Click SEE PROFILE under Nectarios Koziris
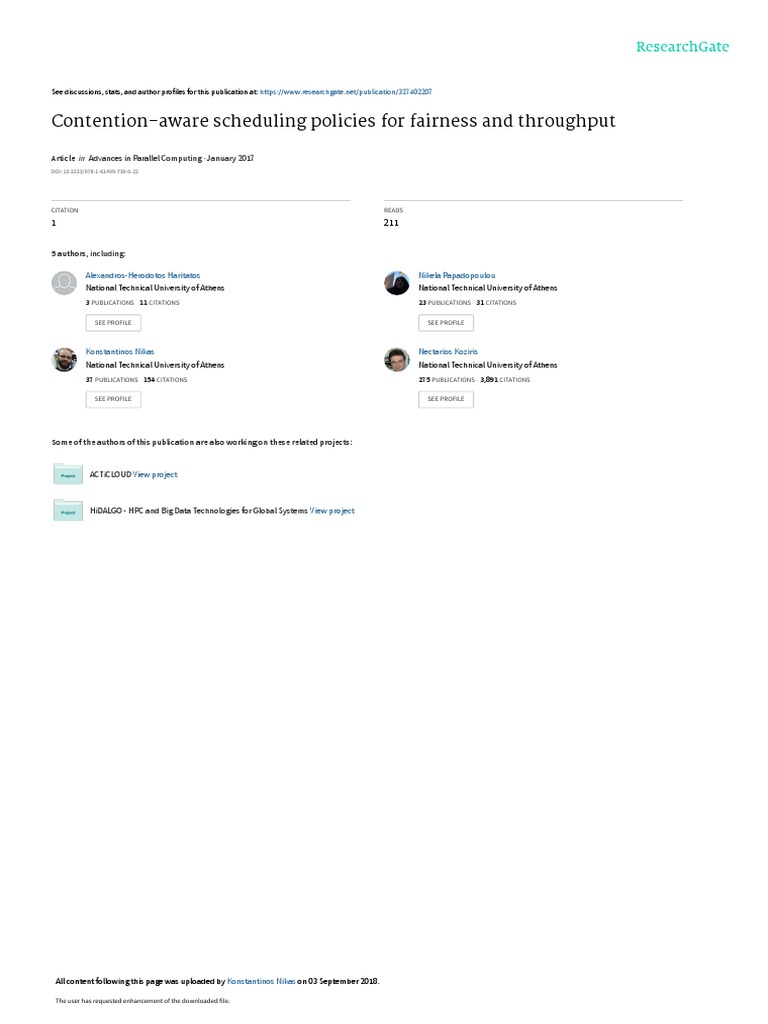 tap(446, 399)
